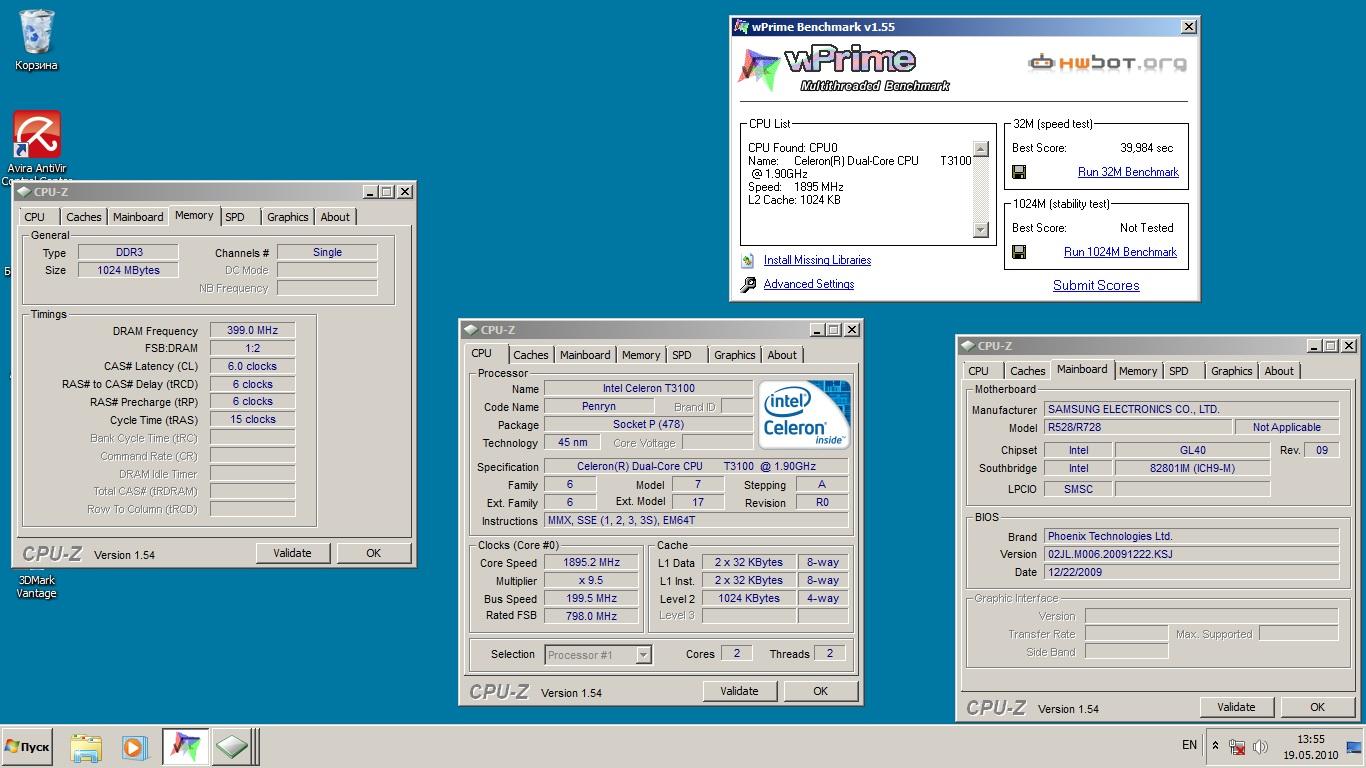Click the BIOS version 02JL.M006 field
The width and height of the screenshot is (1366, 768).
(1191, 554)
